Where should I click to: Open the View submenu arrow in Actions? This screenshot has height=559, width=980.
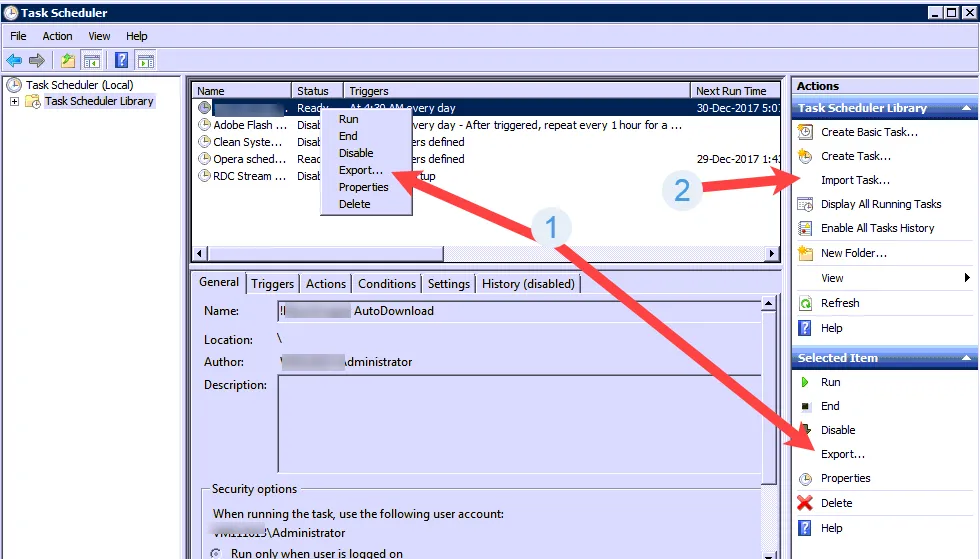click(967, 278)
